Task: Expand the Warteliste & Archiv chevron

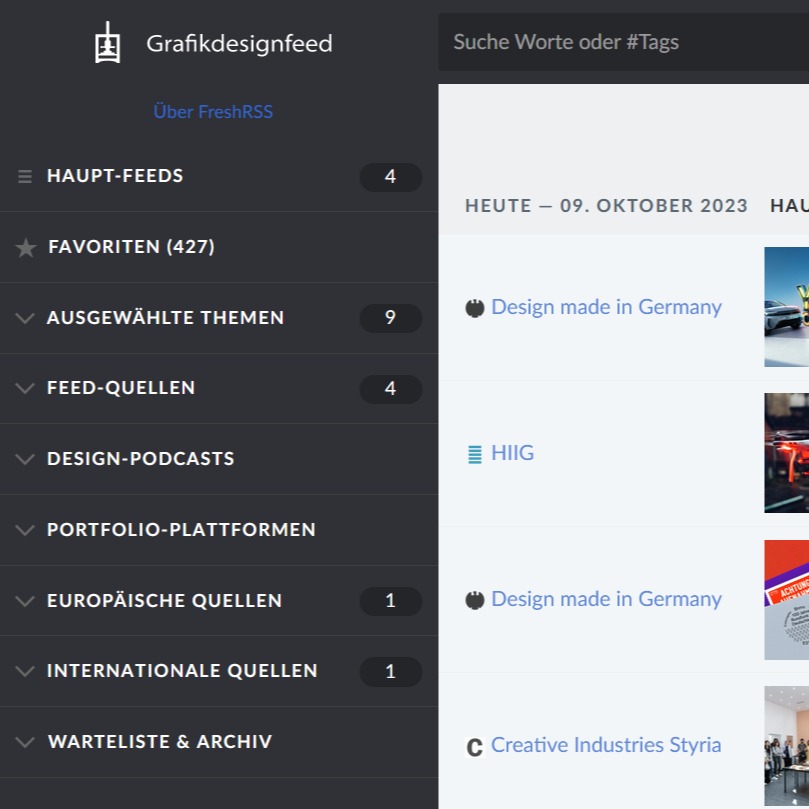Action: point(25,742)
